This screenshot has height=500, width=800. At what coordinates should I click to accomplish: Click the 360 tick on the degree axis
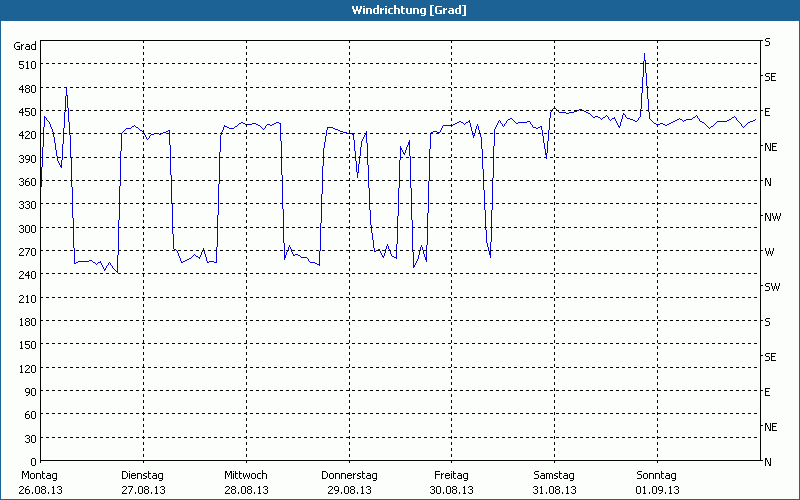pos(26,182)
